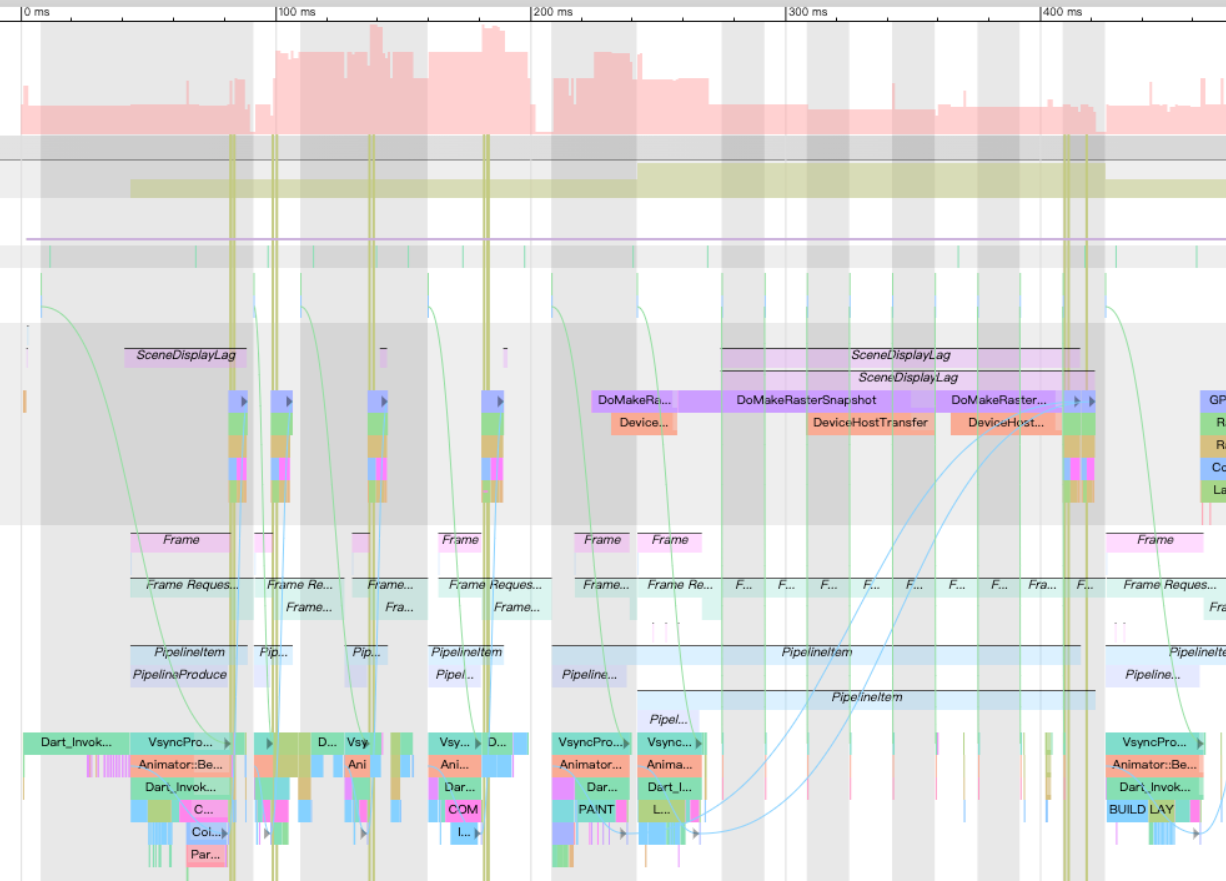This screenshot has width=1226, height=881.
Task: Click the BUILD LAY slice
Action: pos(1135,810)
